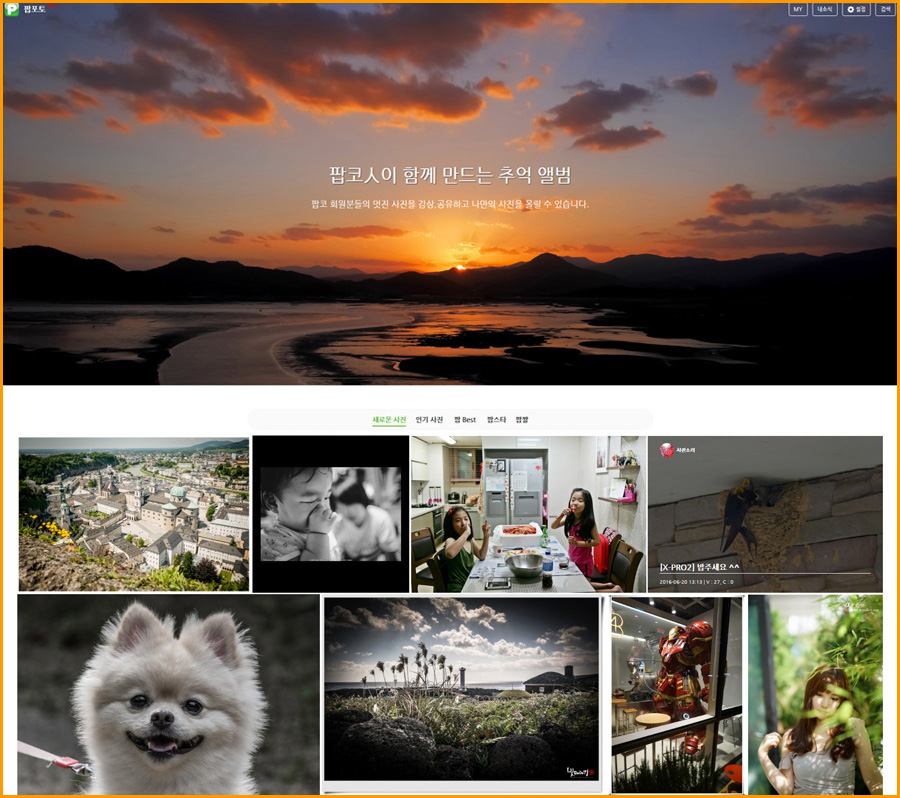Open the Salzburg cityscape photo thumbnail

133,514
